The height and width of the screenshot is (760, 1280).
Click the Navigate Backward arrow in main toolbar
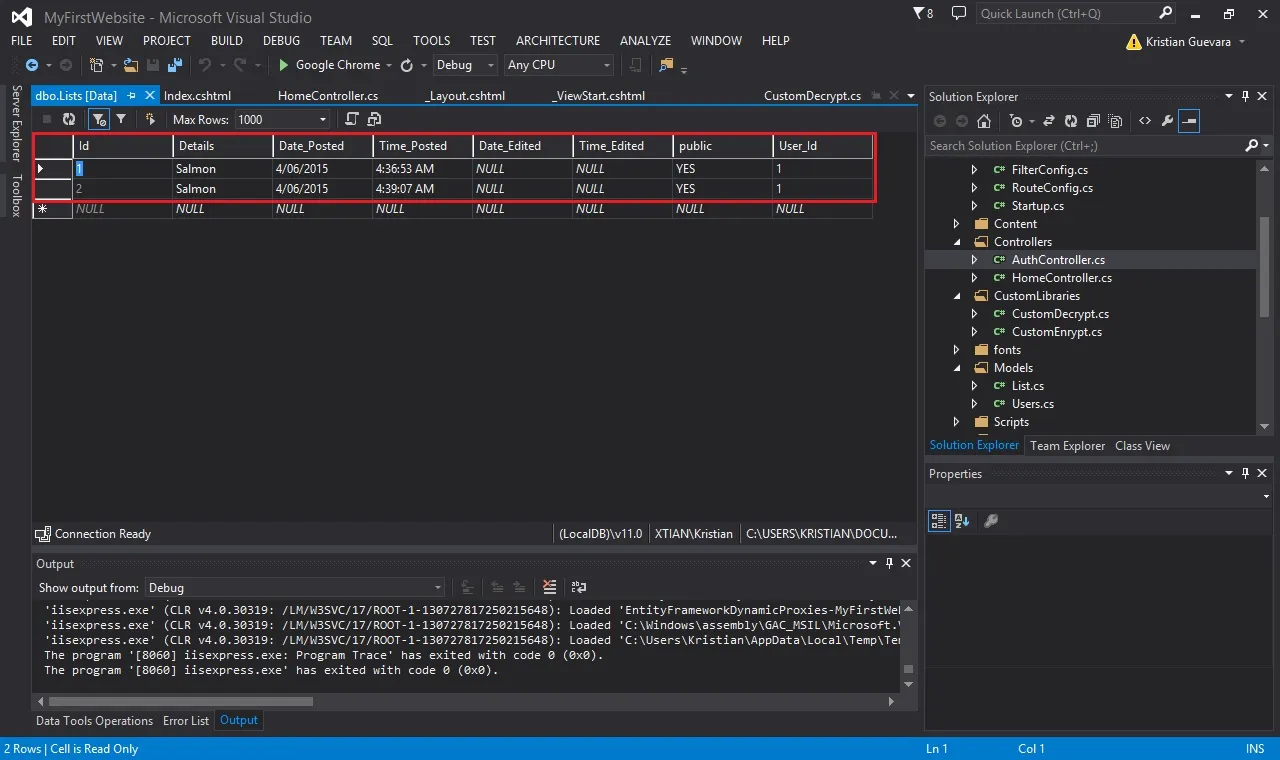pyautogui.click(x=32, y=65)
